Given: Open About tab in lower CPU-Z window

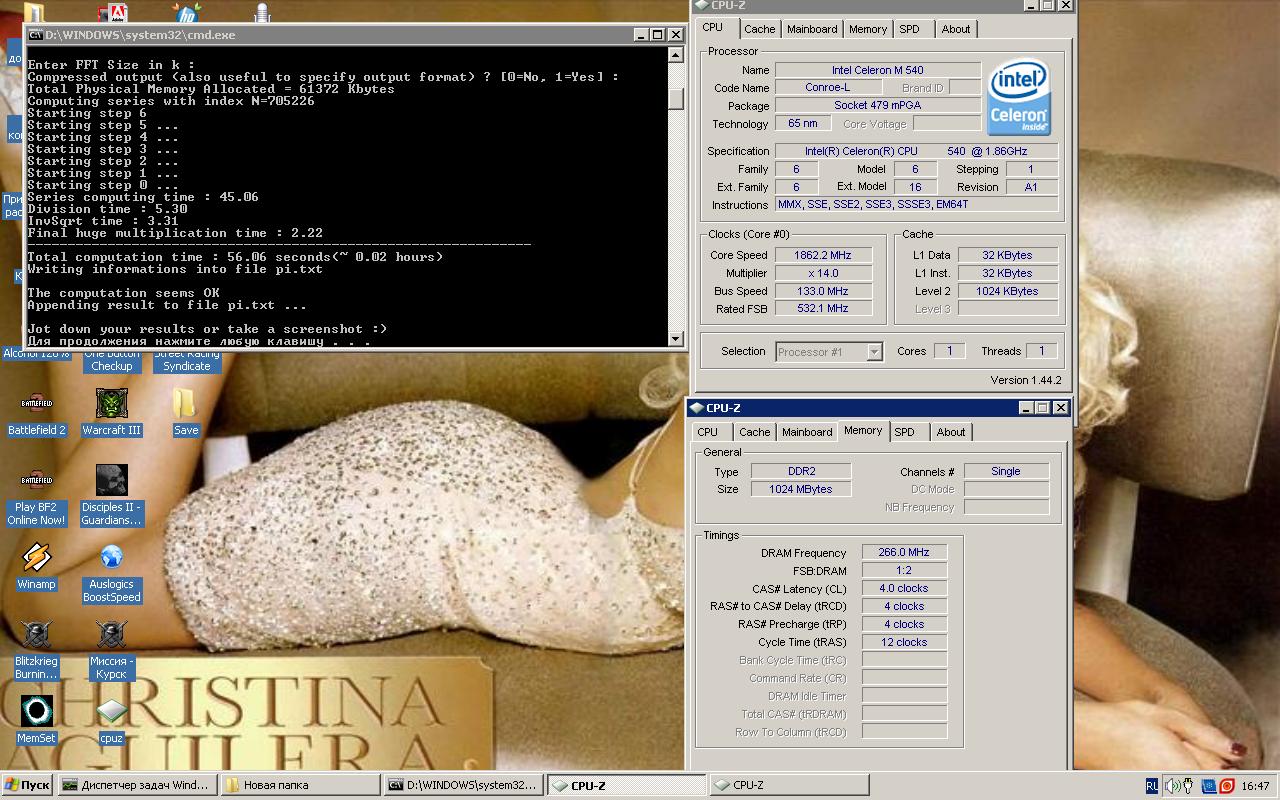Looking at the screenshot, I should [x=951, y=432].
